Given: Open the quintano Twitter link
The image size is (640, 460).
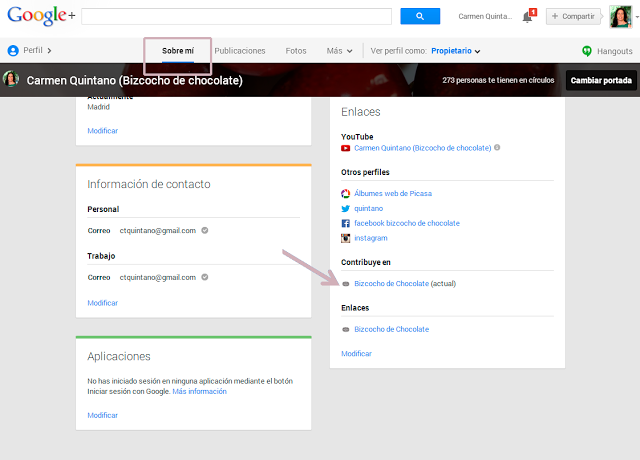Looking at the screenshot, I should pyautogui.click(x=369, y=209).
